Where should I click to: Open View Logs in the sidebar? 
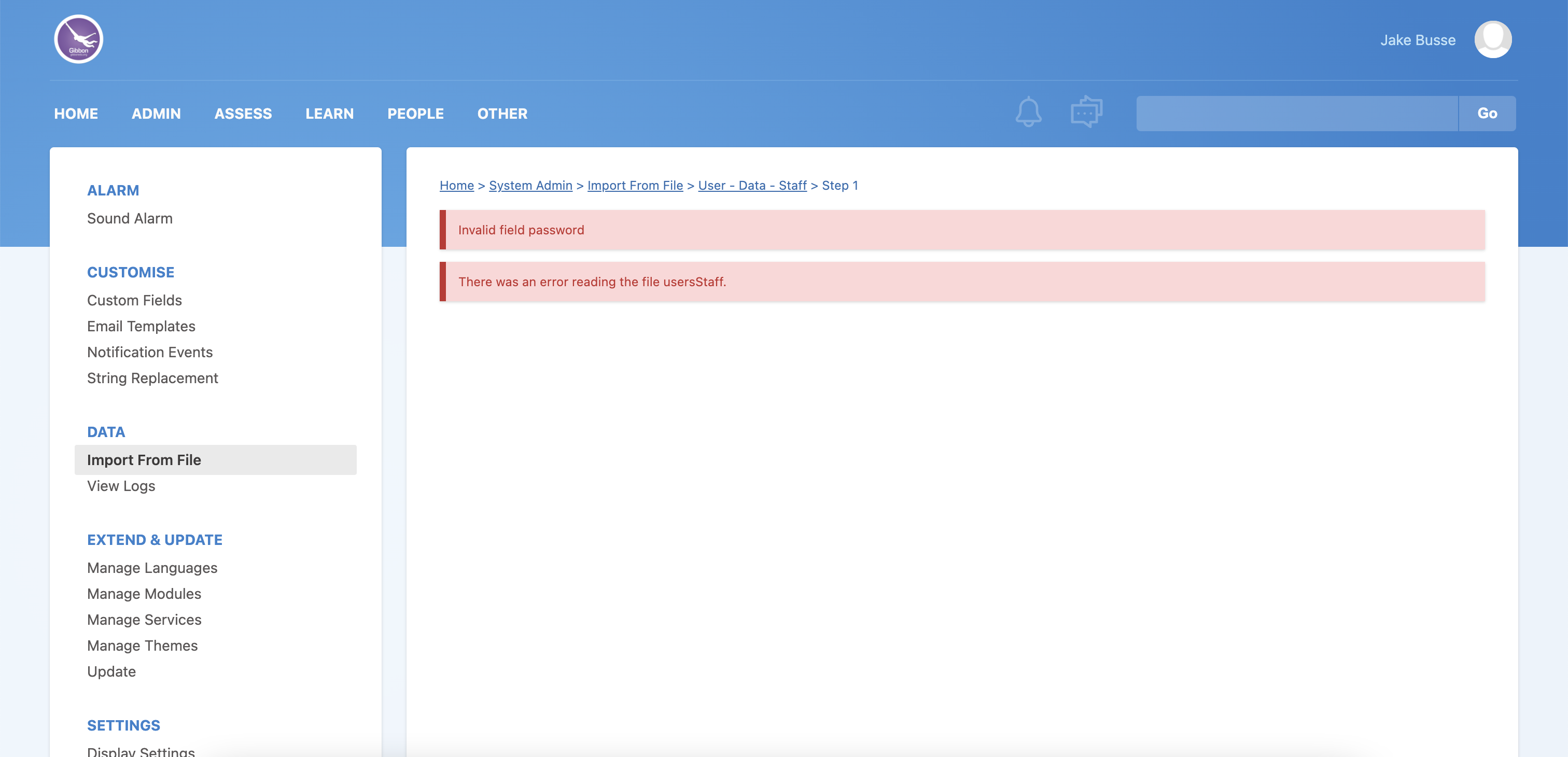pos(121,486)
